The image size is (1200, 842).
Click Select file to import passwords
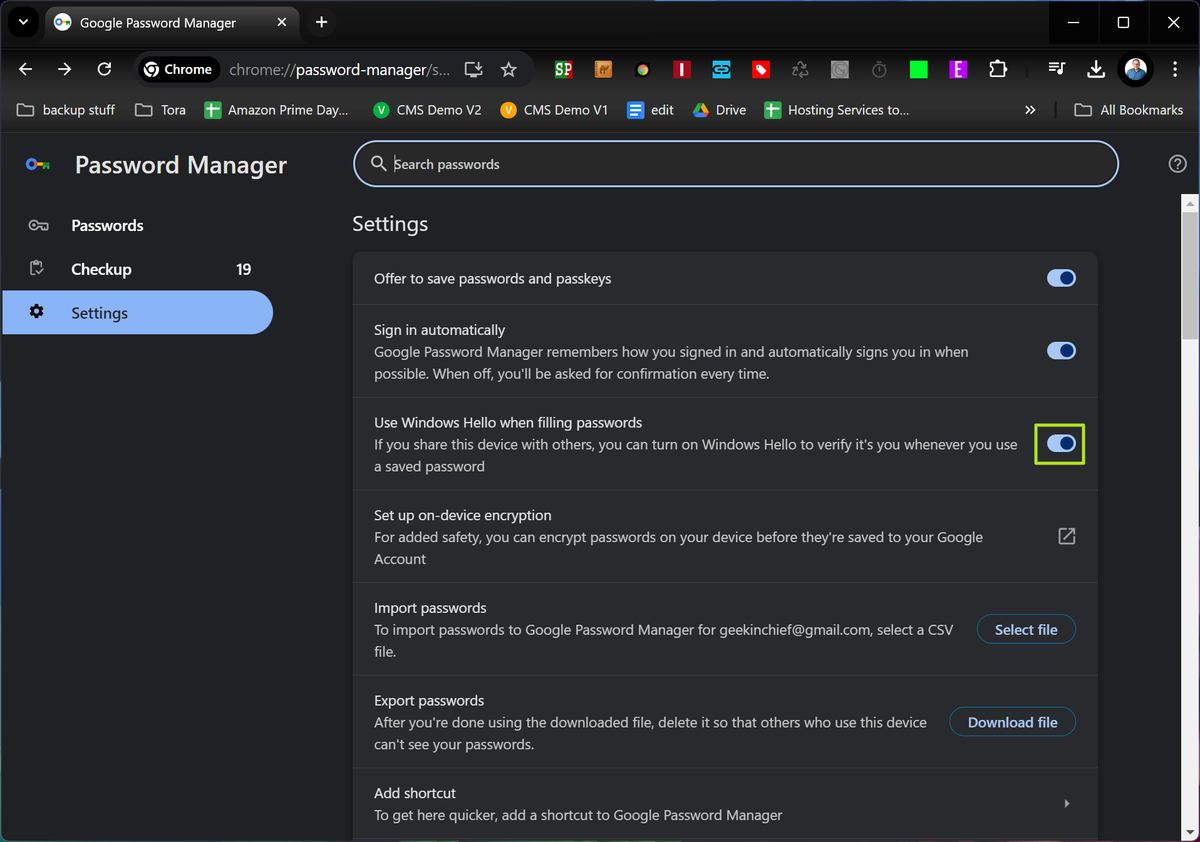pos(1026,629)
